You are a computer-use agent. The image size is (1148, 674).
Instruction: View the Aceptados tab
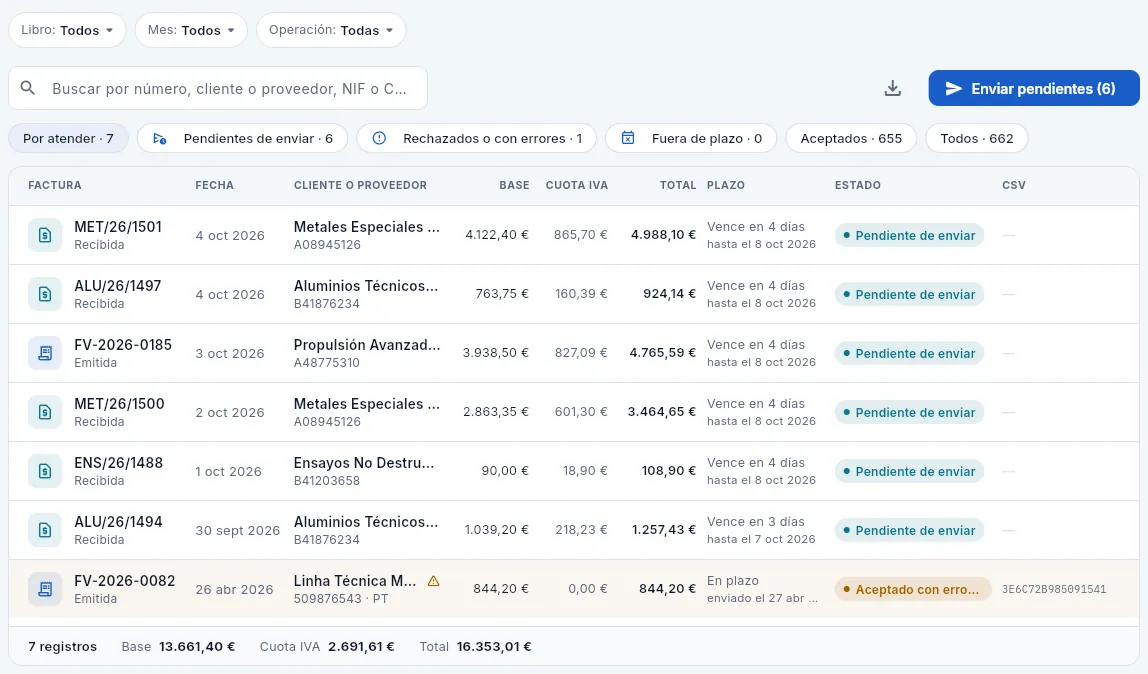tap(851, 138)
